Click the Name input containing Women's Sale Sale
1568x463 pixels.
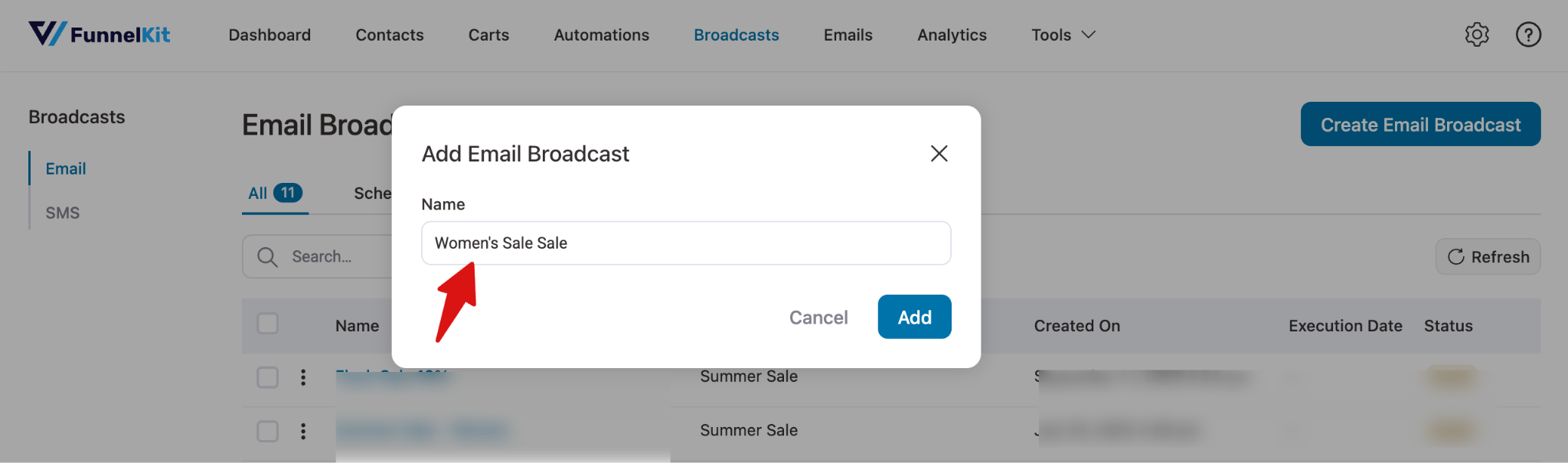coord(685,243)
